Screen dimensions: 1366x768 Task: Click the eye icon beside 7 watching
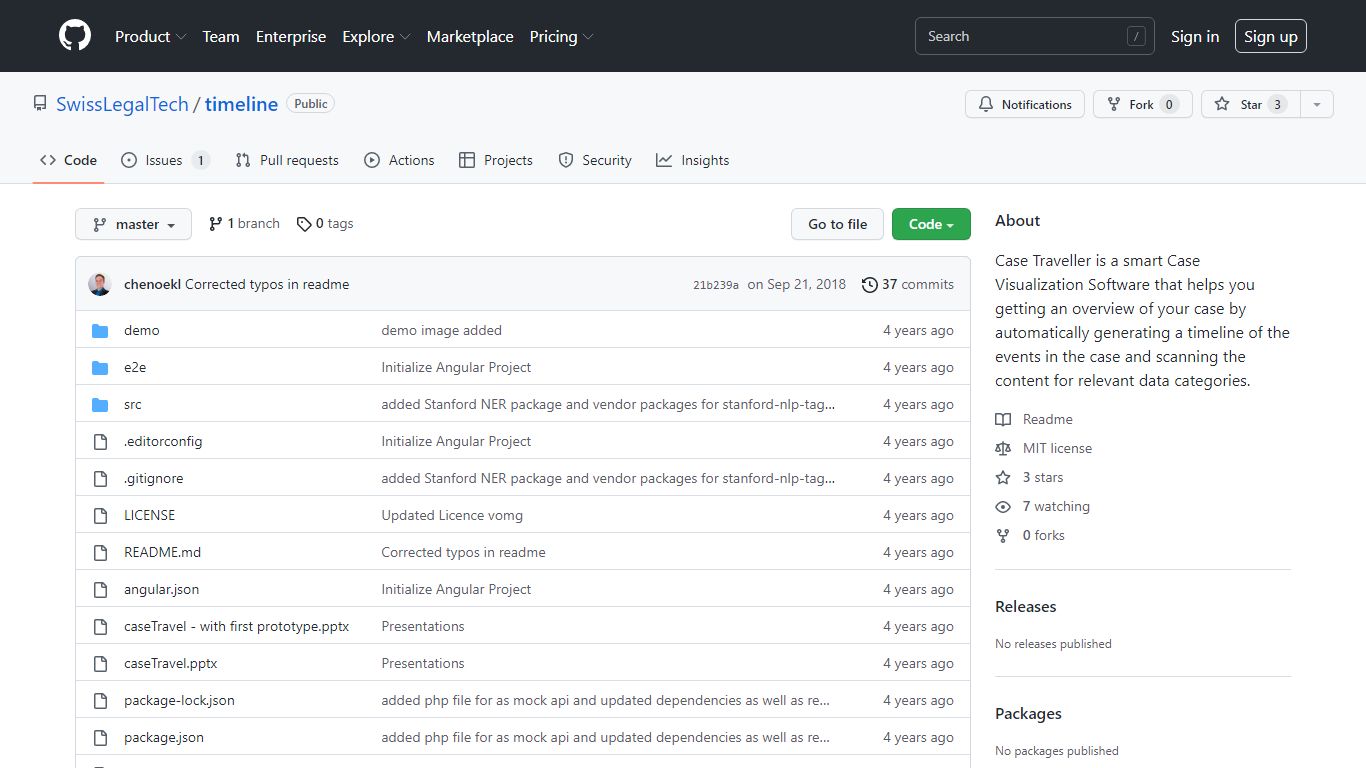coord(1003,506)
